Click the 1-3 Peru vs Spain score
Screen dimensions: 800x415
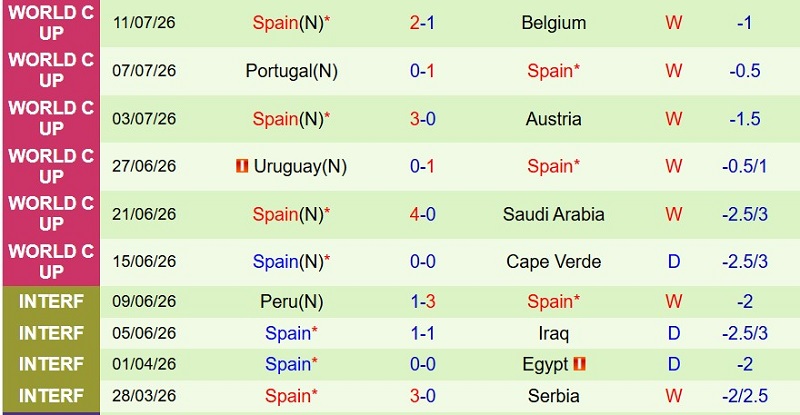[x=422, y=302]
